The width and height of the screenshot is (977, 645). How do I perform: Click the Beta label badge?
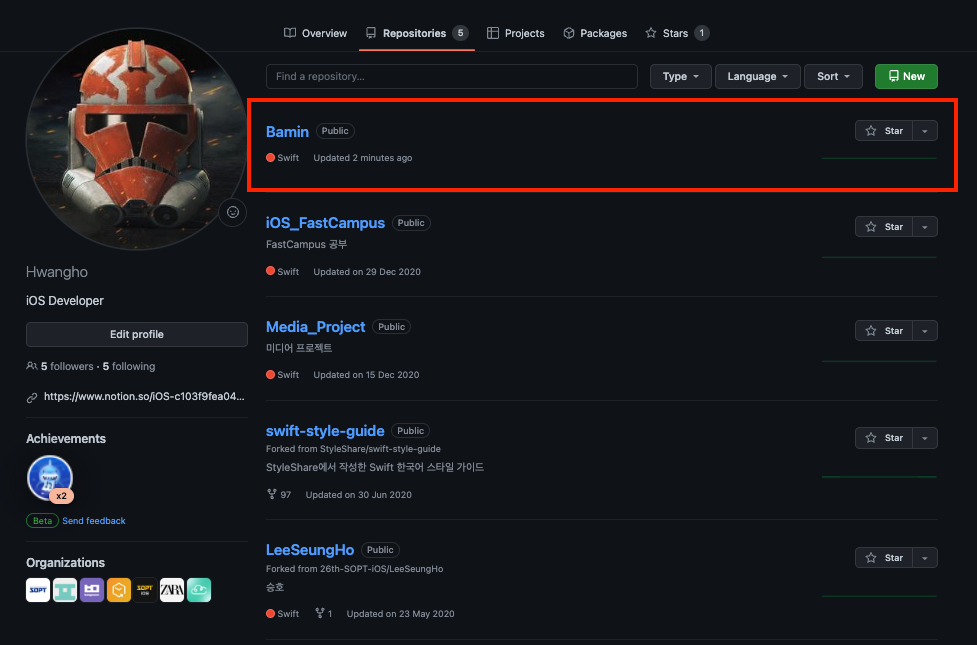[42, 521]
